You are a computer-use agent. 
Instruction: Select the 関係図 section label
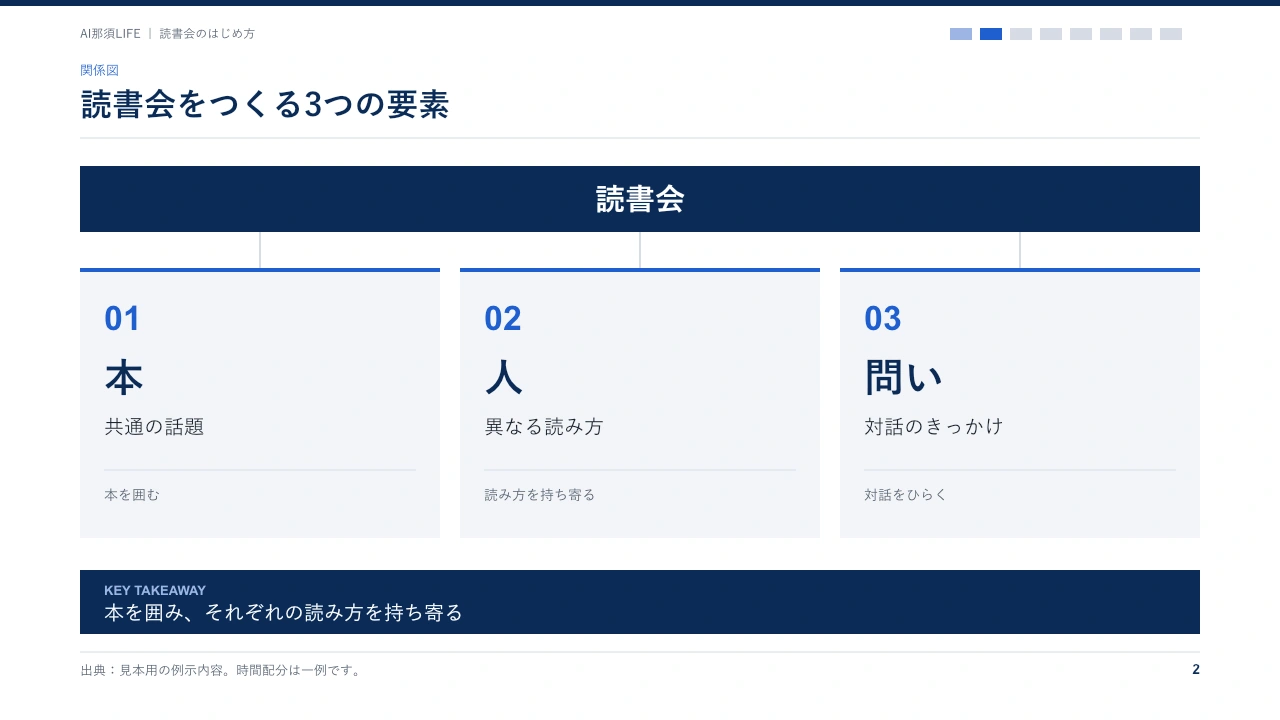click(99, 70)
